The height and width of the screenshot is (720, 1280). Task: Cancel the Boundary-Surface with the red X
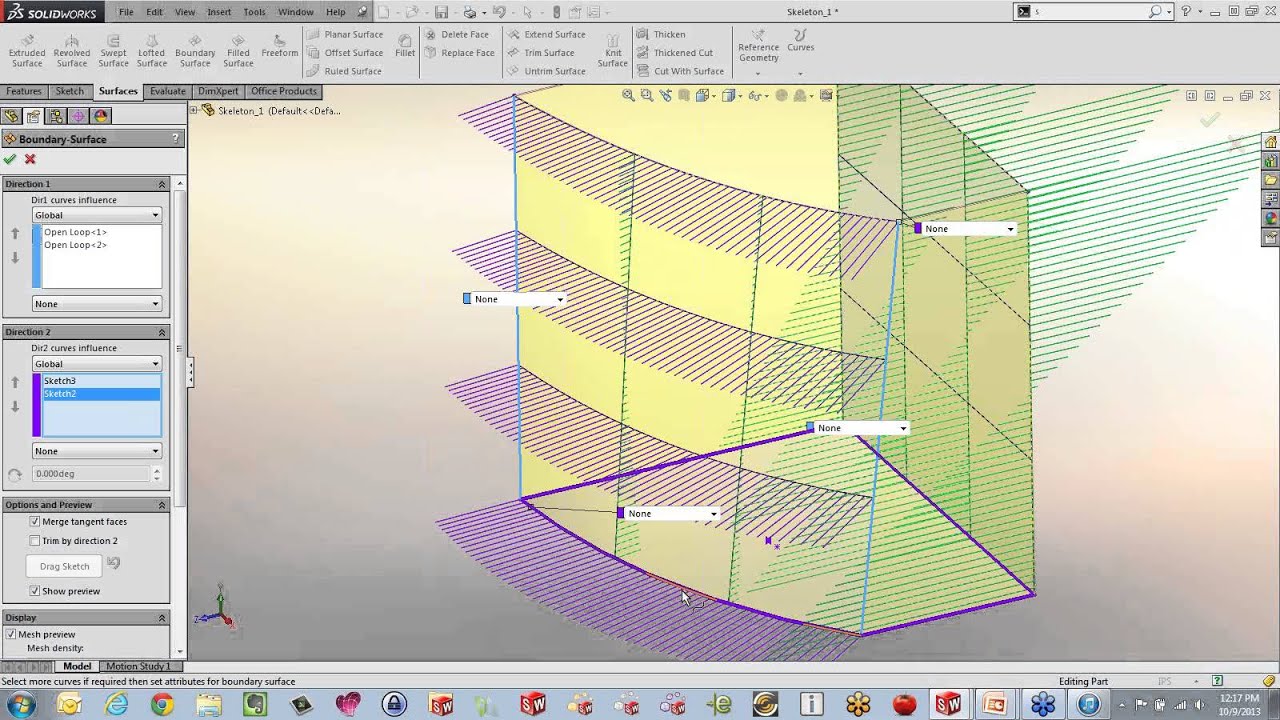coord(30,159)
